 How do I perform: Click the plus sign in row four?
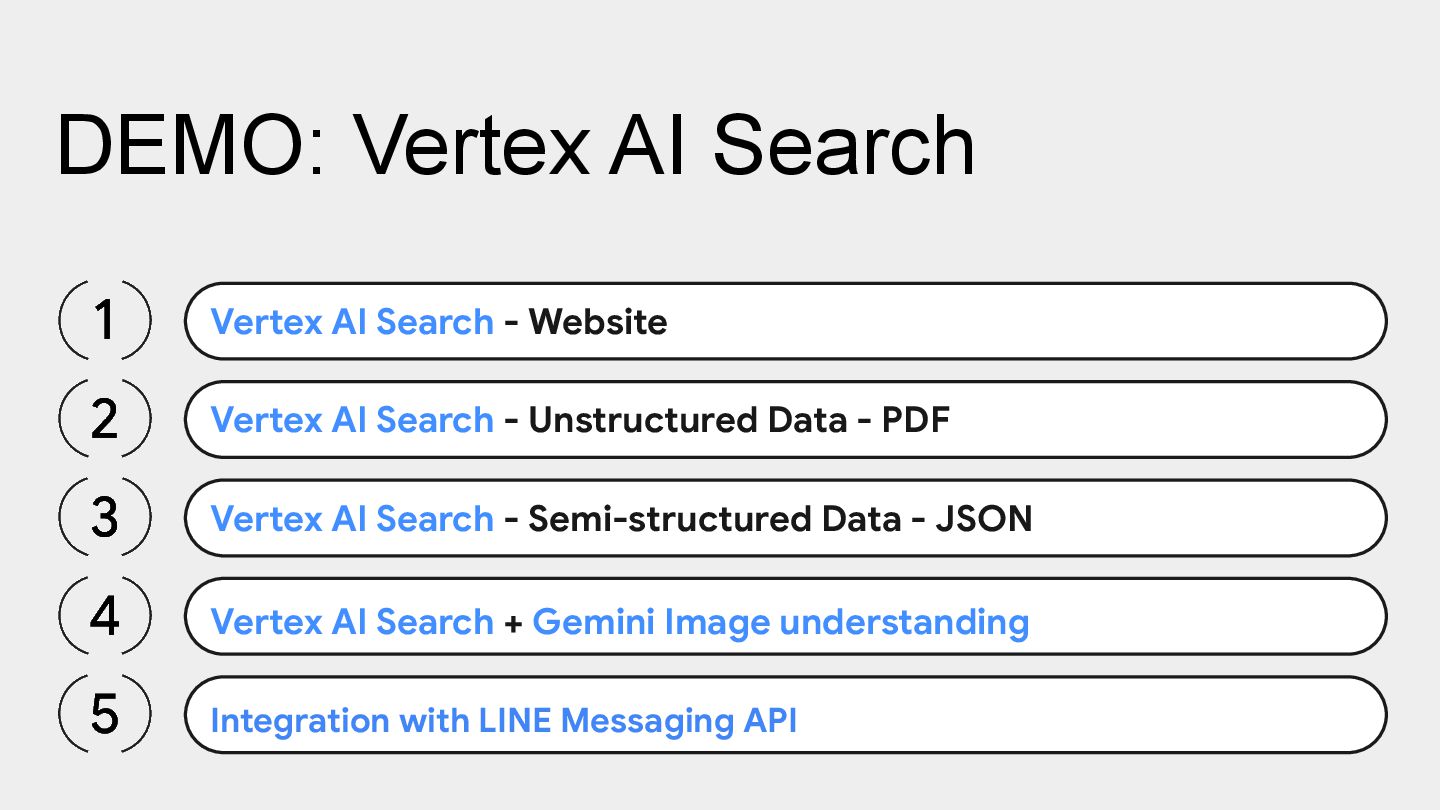[513, 623]
